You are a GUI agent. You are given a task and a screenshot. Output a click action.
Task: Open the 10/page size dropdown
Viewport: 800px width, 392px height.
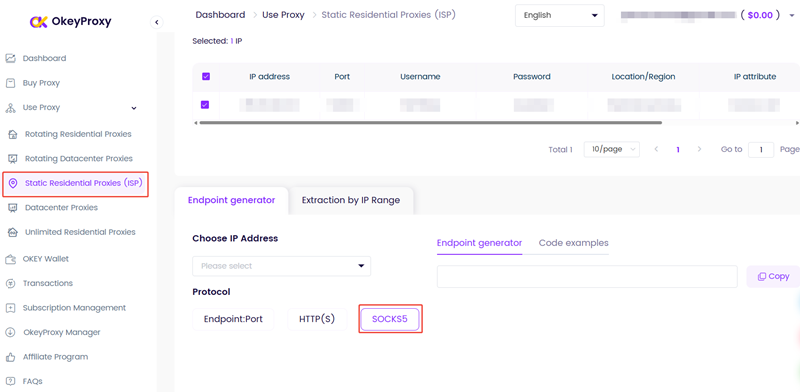(x=612, y=150)
